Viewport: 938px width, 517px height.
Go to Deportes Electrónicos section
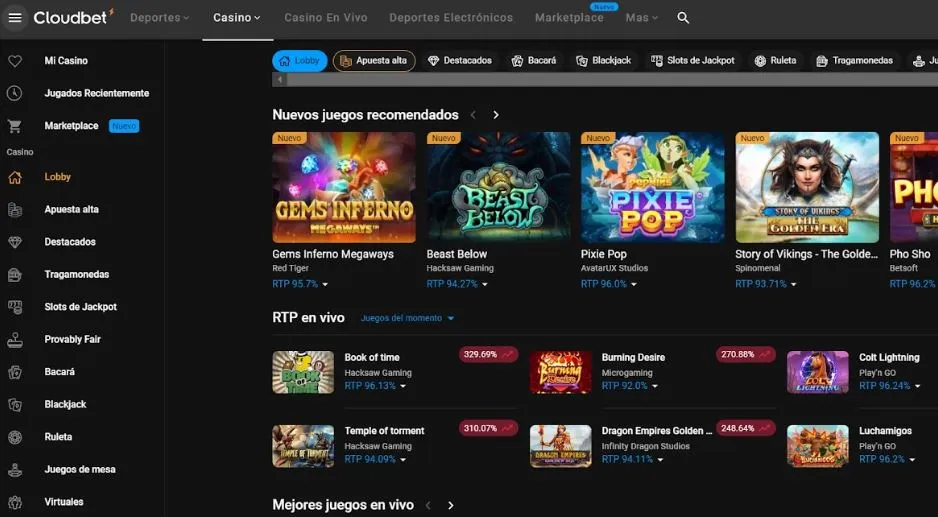pos(451,18)
